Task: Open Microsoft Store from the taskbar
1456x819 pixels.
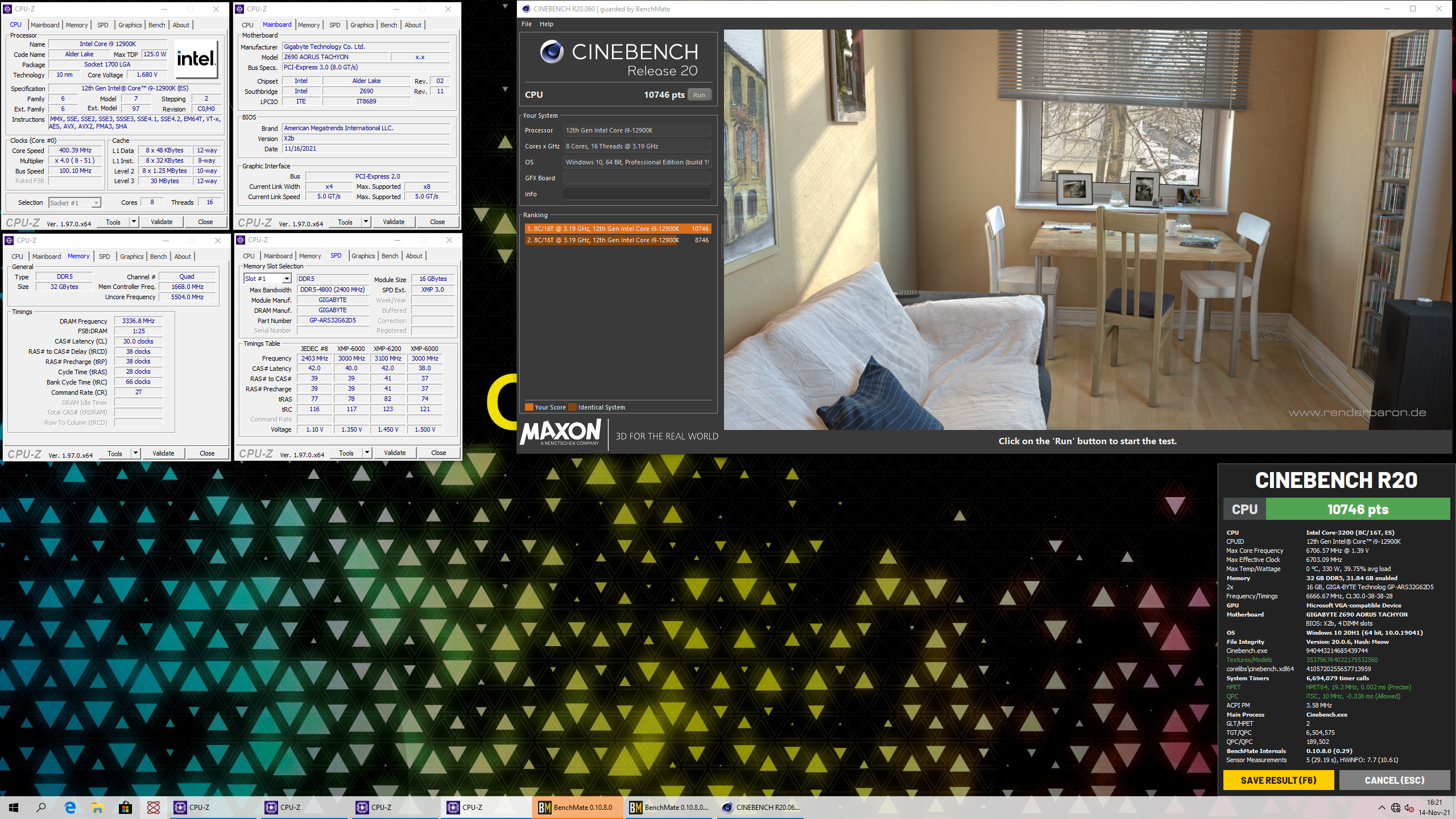Action: 125,807
